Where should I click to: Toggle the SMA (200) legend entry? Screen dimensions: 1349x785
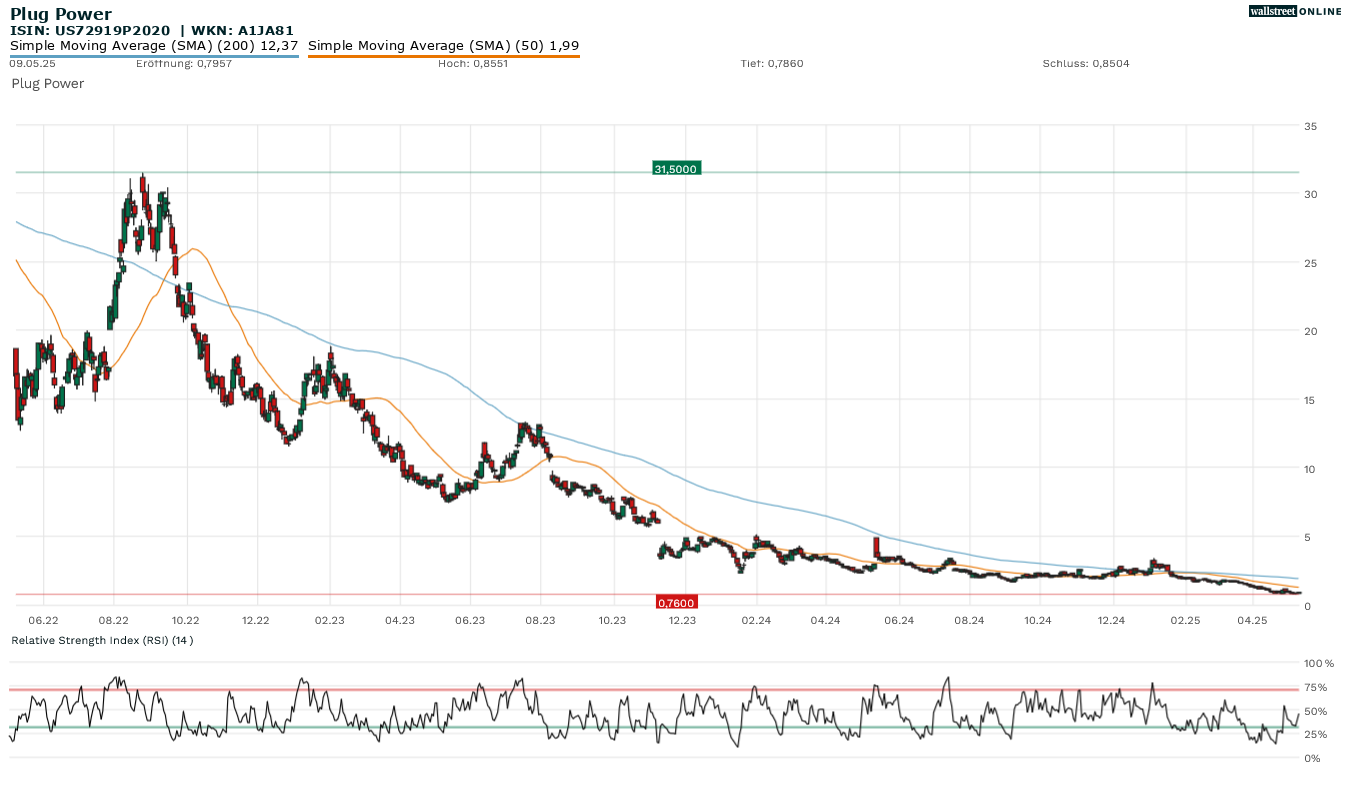tap(154, 46)
